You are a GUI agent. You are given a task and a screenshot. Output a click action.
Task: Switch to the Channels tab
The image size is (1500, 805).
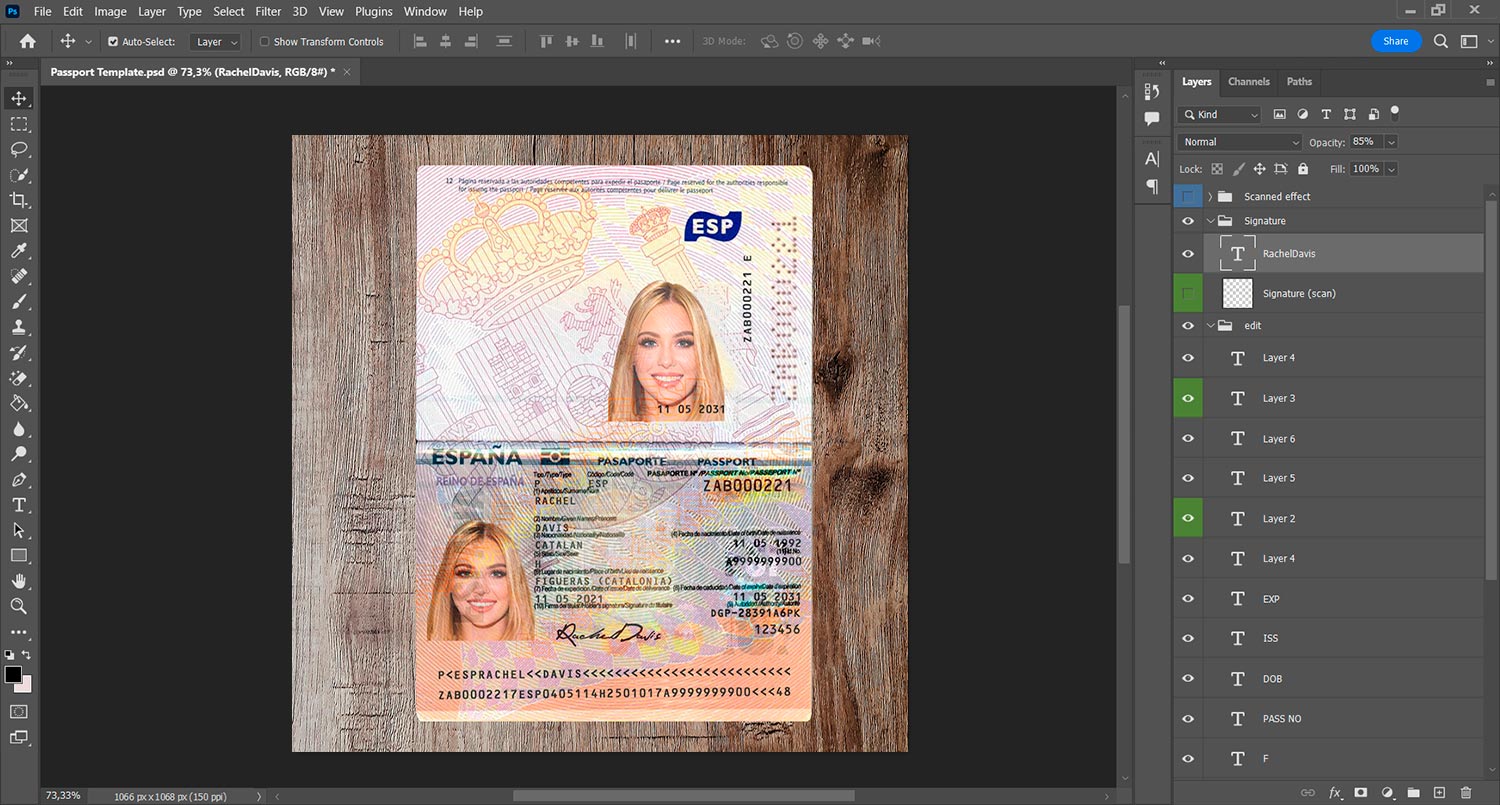[x=1249, y=82]
